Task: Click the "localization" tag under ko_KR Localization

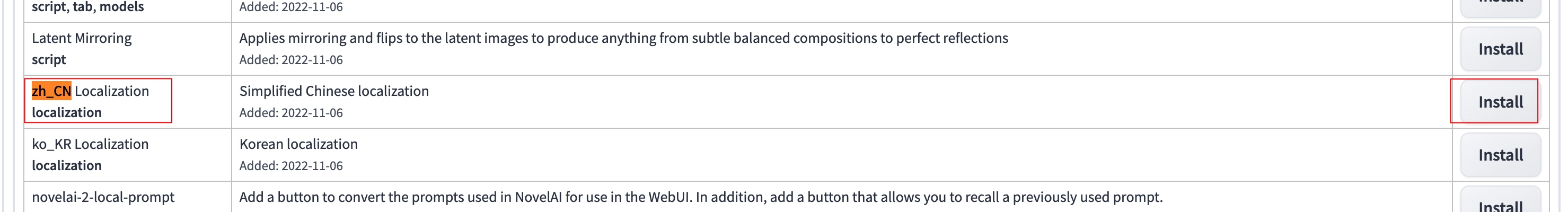Action: (67, 166)
